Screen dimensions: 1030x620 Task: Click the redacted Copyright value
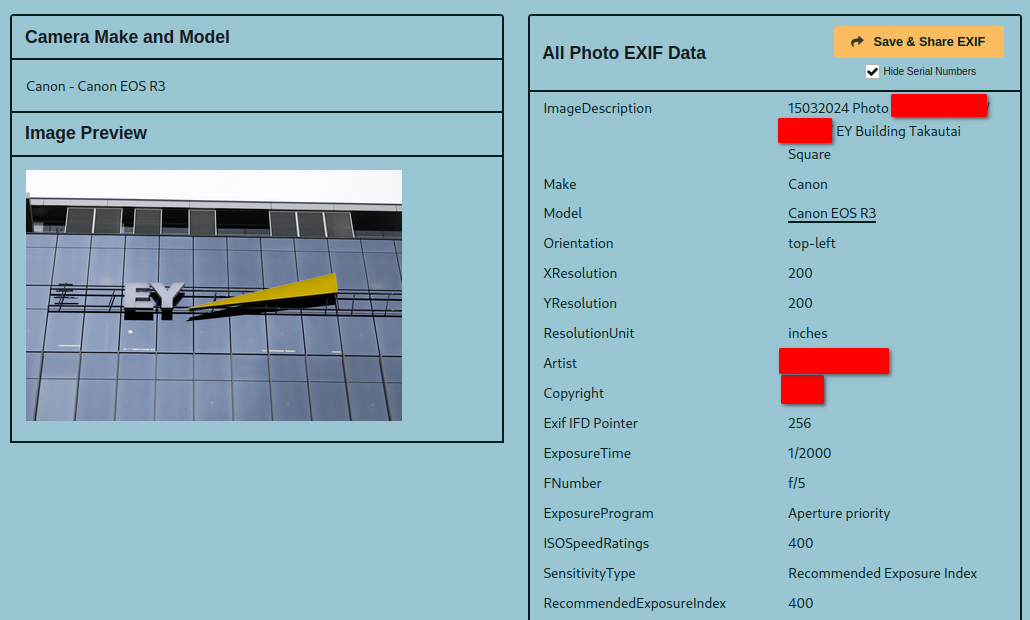[x=802, y=390]
